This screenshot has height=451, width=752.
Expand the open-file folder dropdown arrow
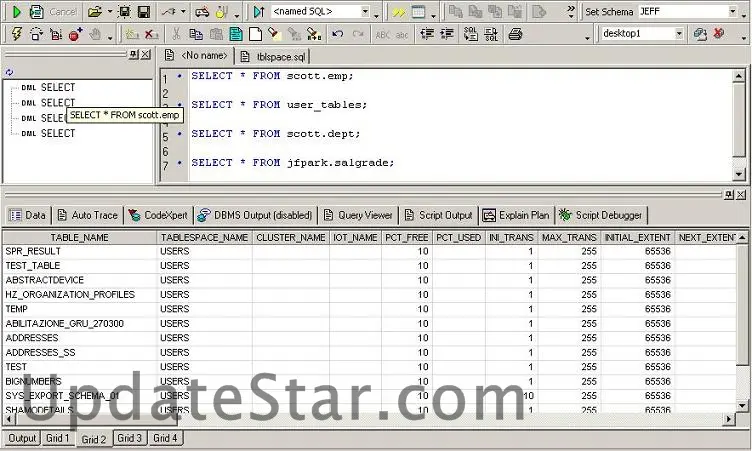[110, 12]
